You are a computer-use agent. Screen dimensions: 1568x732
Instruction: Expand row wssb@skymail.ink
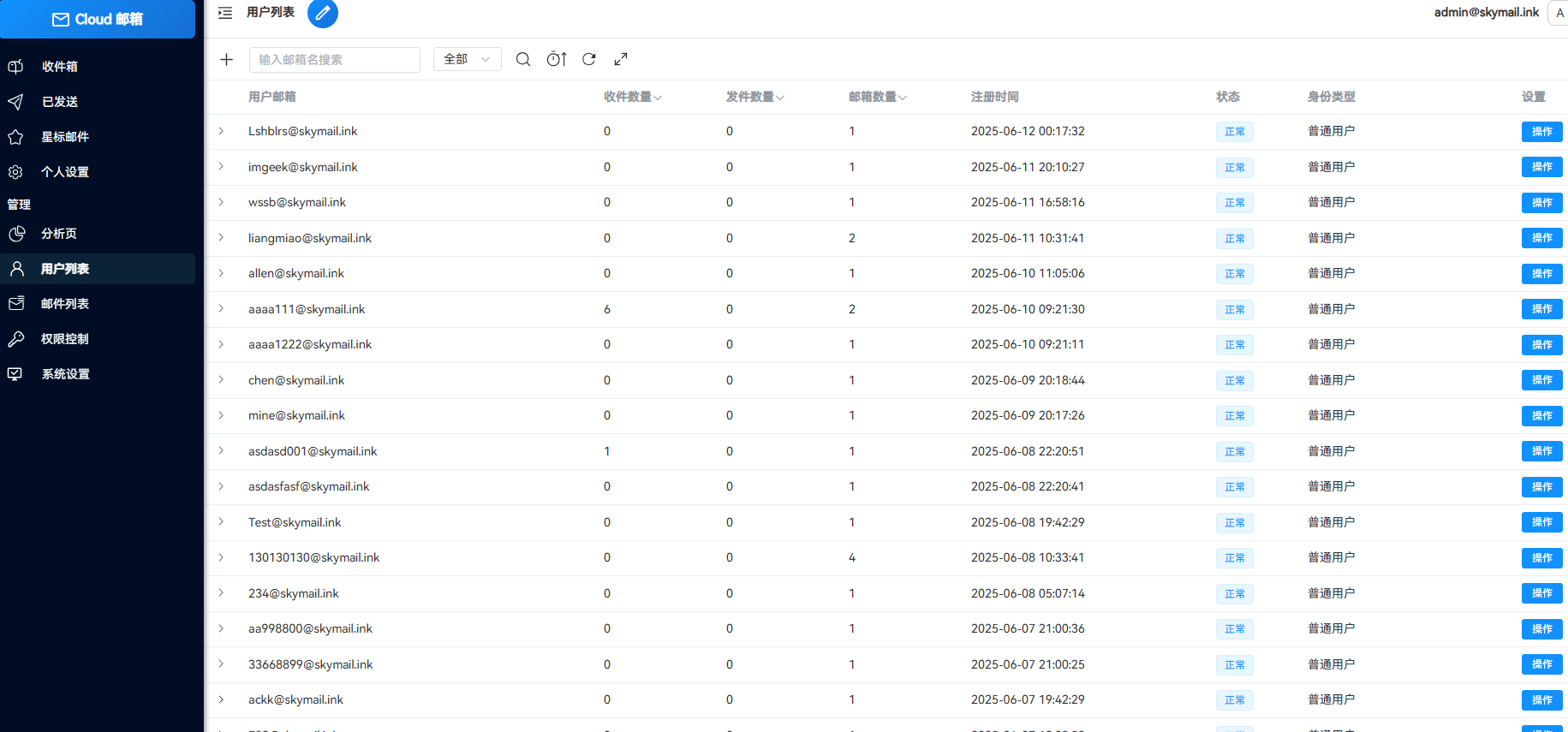click(221, 202)
